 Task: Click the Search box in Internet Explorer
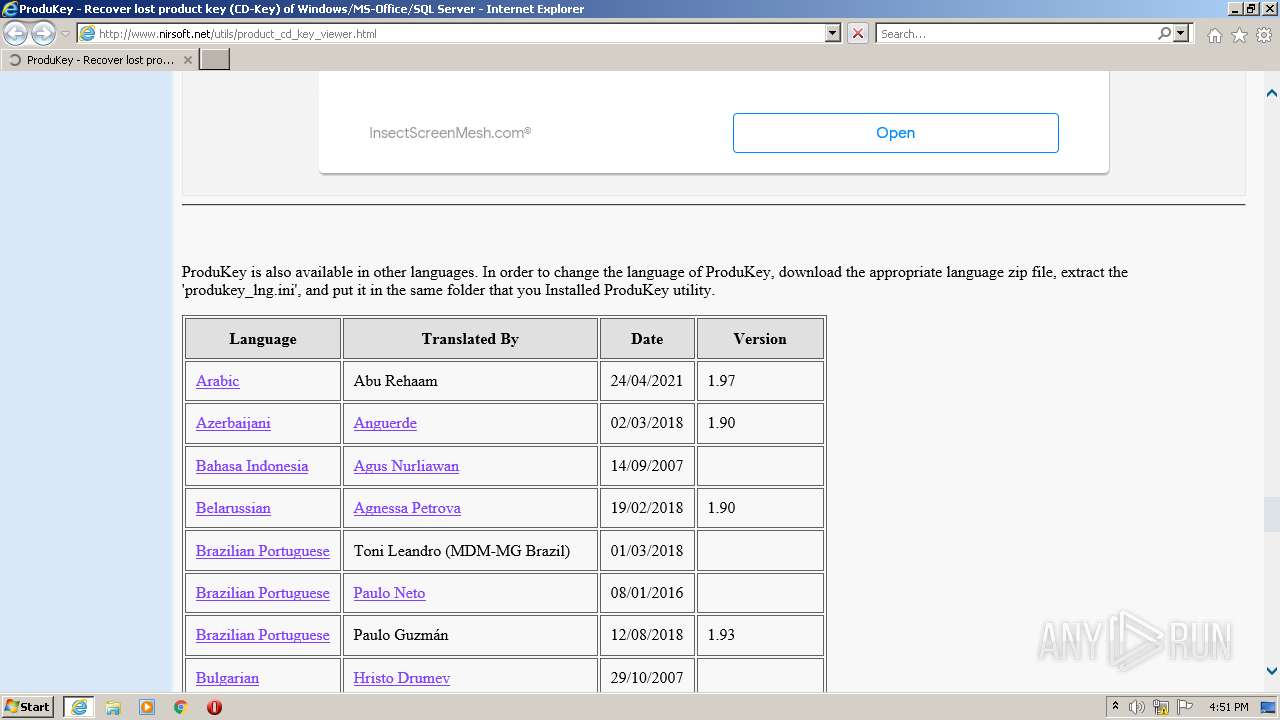1015,33
